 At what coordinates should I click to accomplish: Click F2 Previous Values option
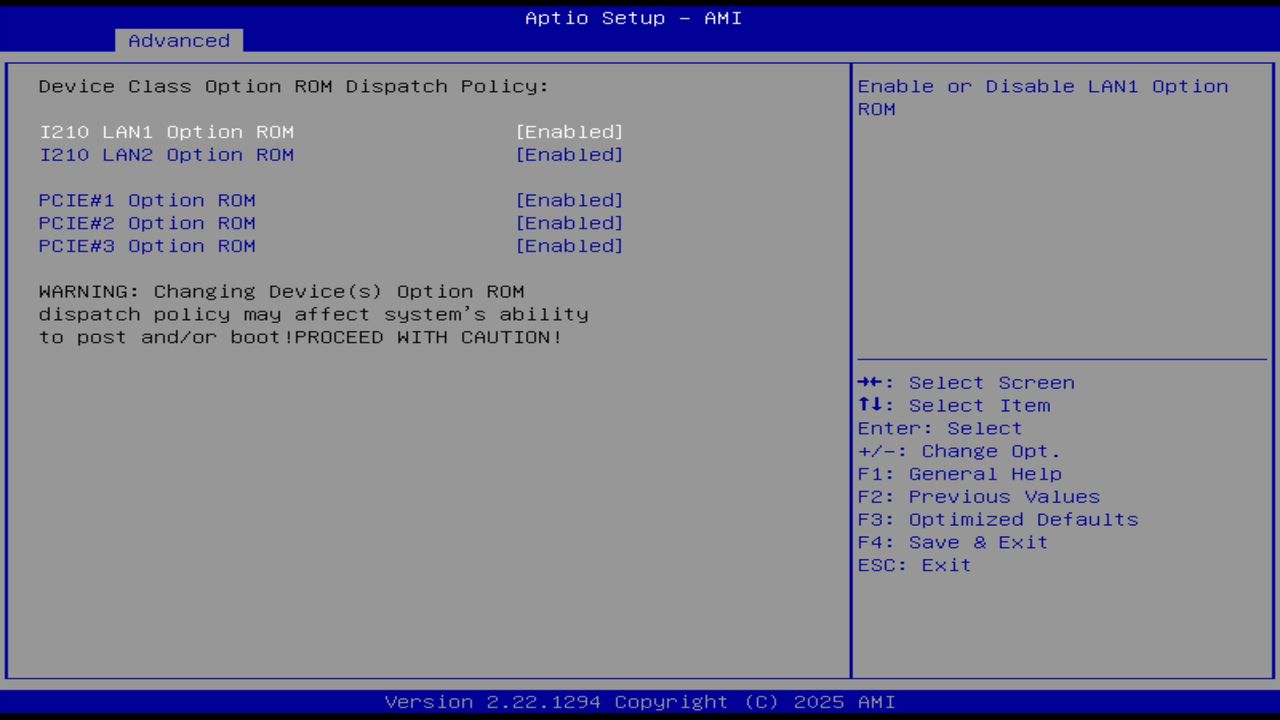coord(978,496)
